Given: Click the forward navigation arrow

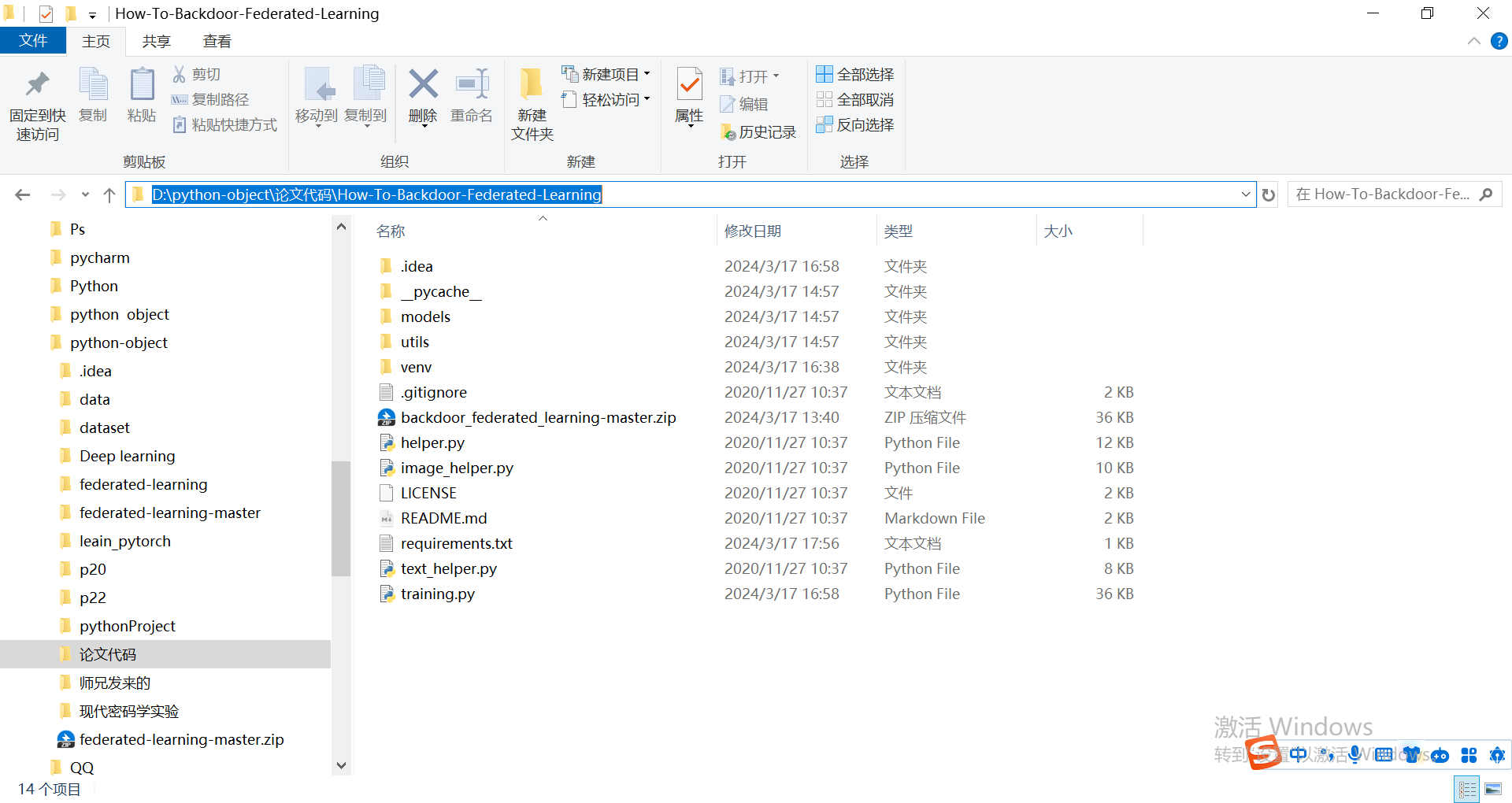Looking at the screenshot, I should coord(57,194).
